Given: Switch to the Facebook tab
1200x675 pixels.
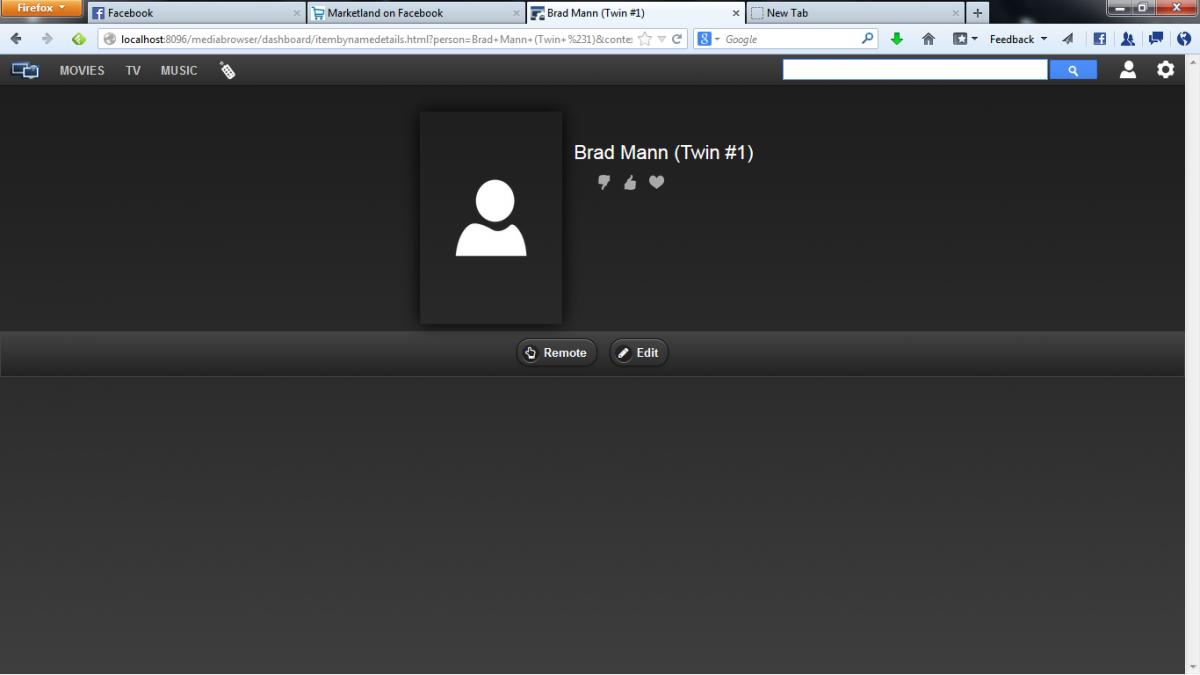Looking at the screenshot, I should (x=196, y=13).
